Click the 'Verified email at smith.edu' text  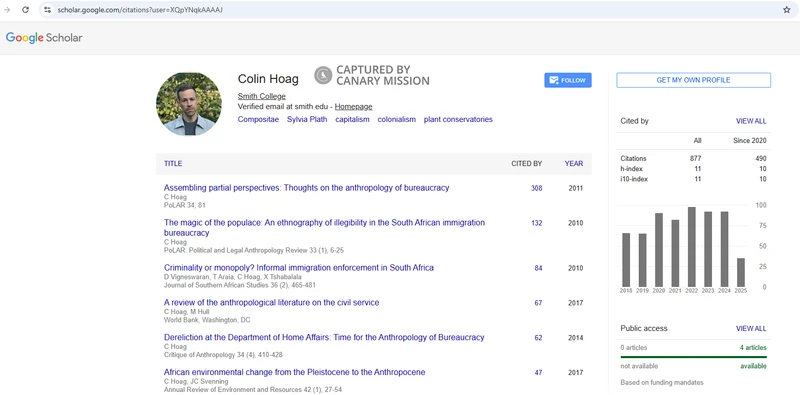pyautogui.click(x=283, y=107)
